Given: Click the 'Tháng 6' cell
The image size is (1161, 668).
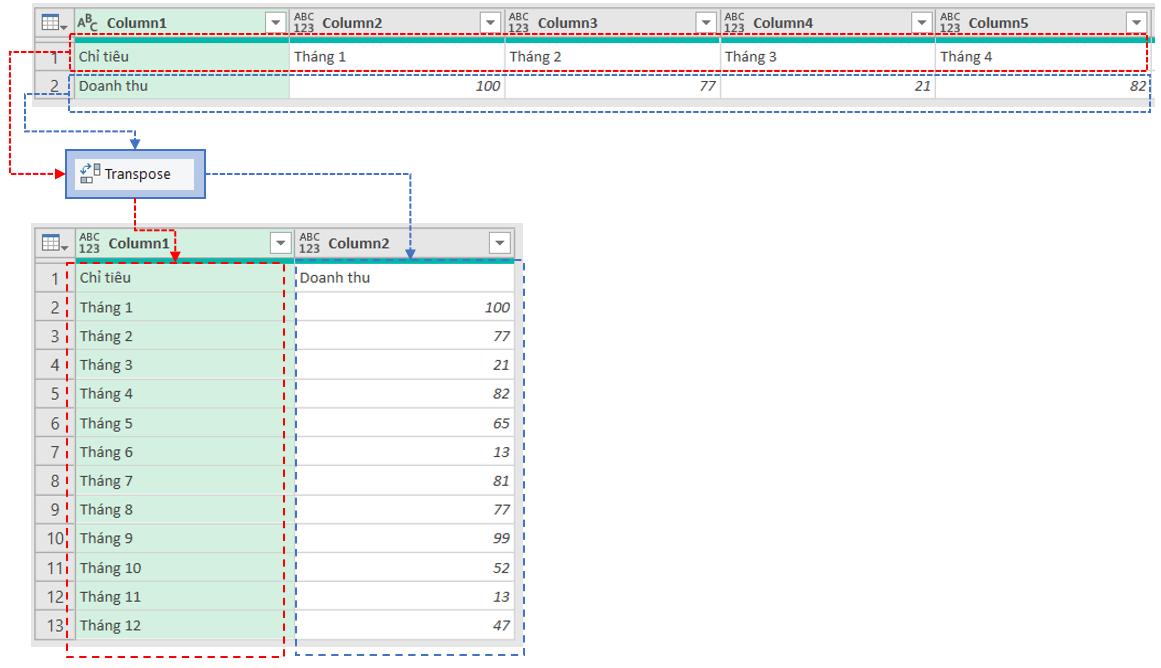Looking at the screenshot, I should [x=184, y=452].
